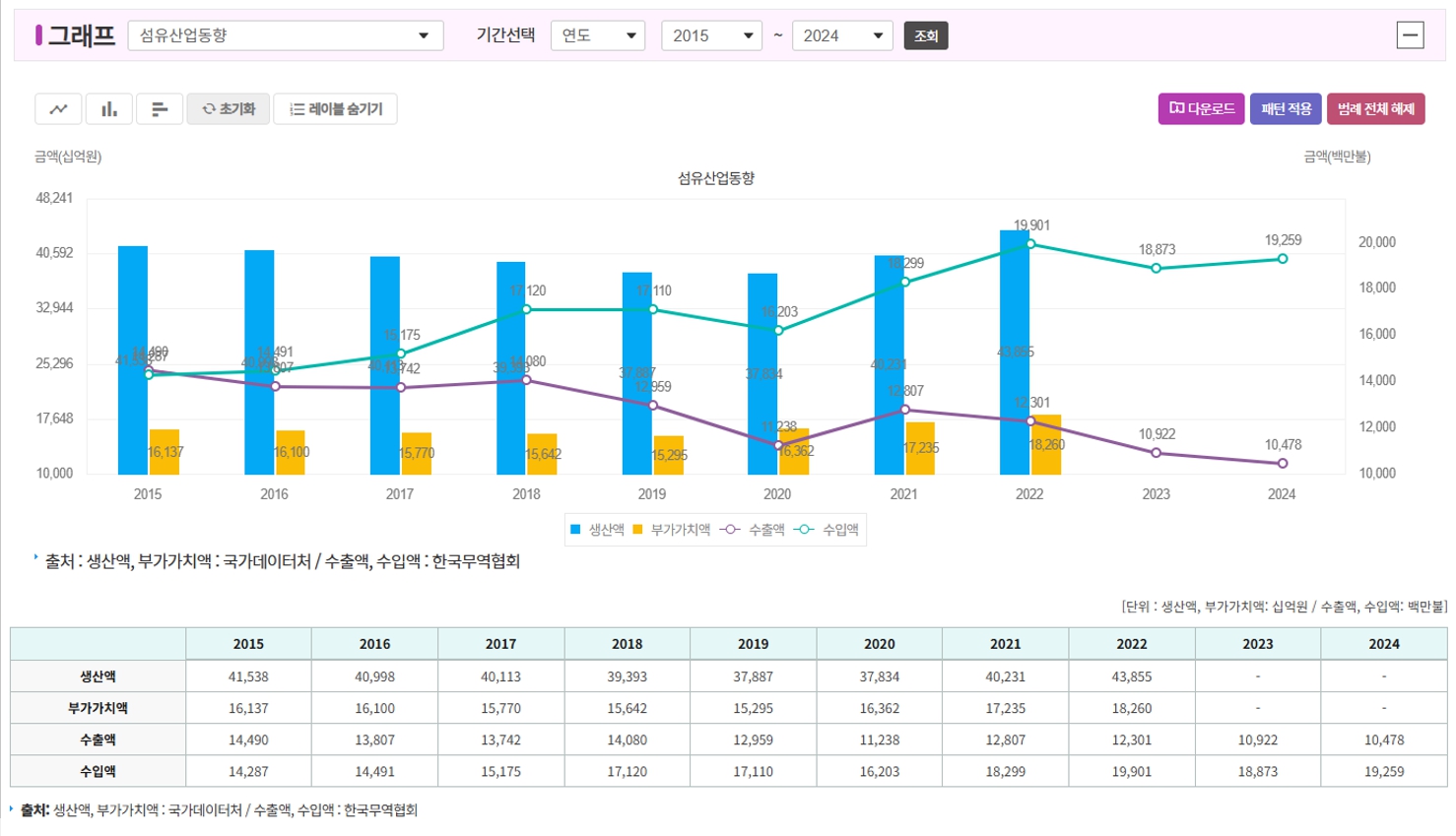
Task: Open the start year 2015 dropdown
Action: pyautogui.click(x=711, y=35)
